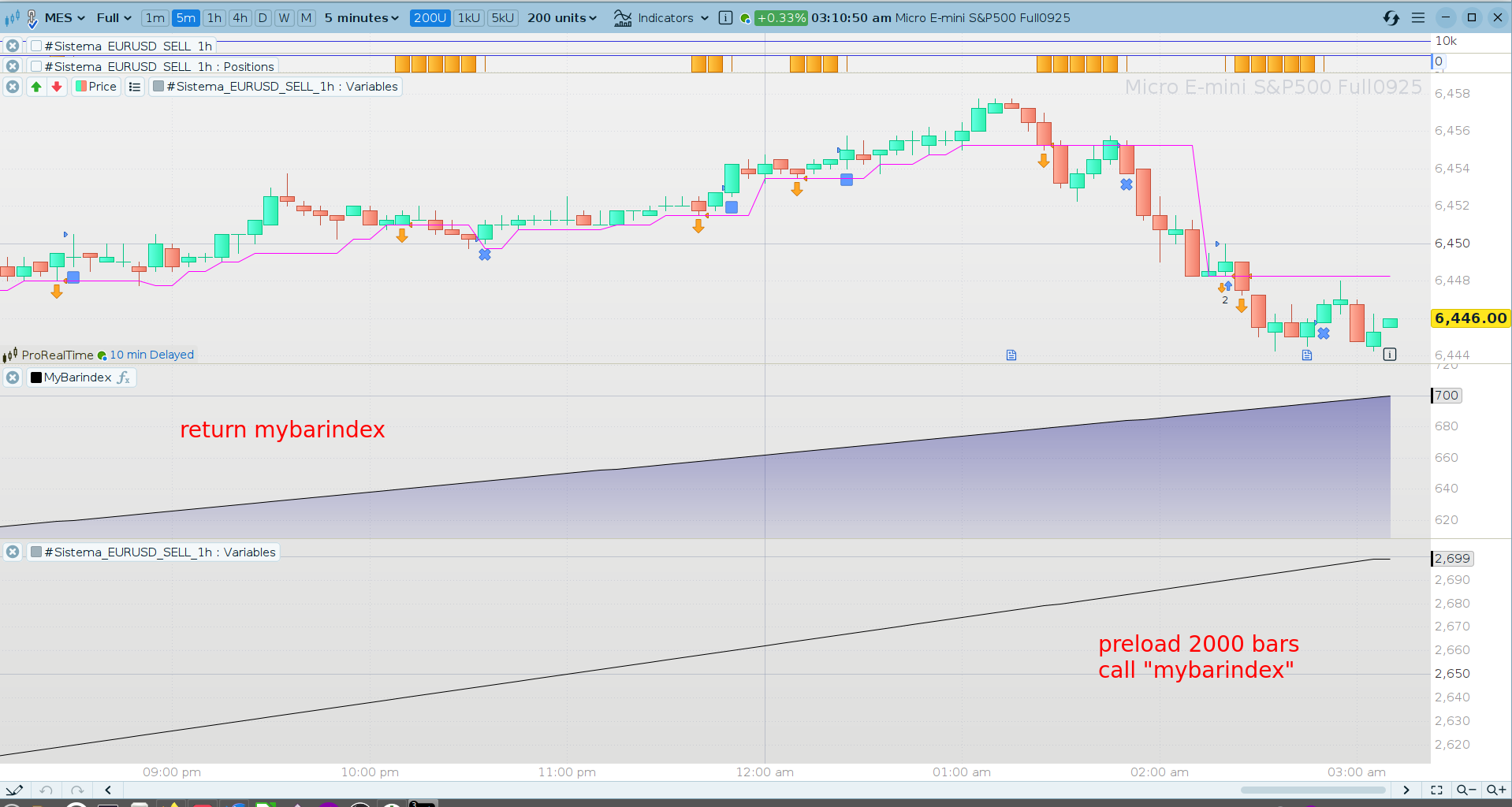
Task: Remove the Price panel with its close icon
Action: [13, 87]
